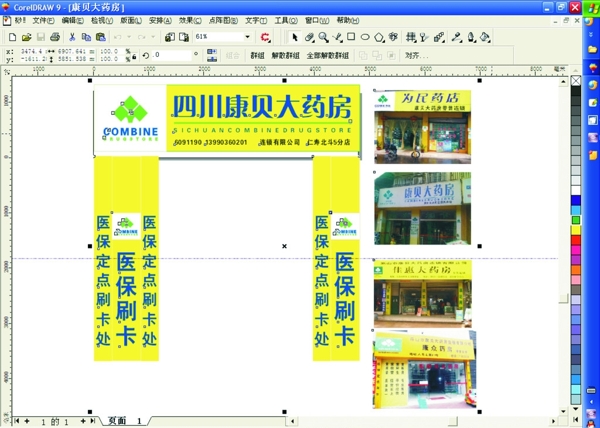Screen dimensions: 600x428
Task: Pick the dark blue swatch in palette
Action: tap(576, 200)
